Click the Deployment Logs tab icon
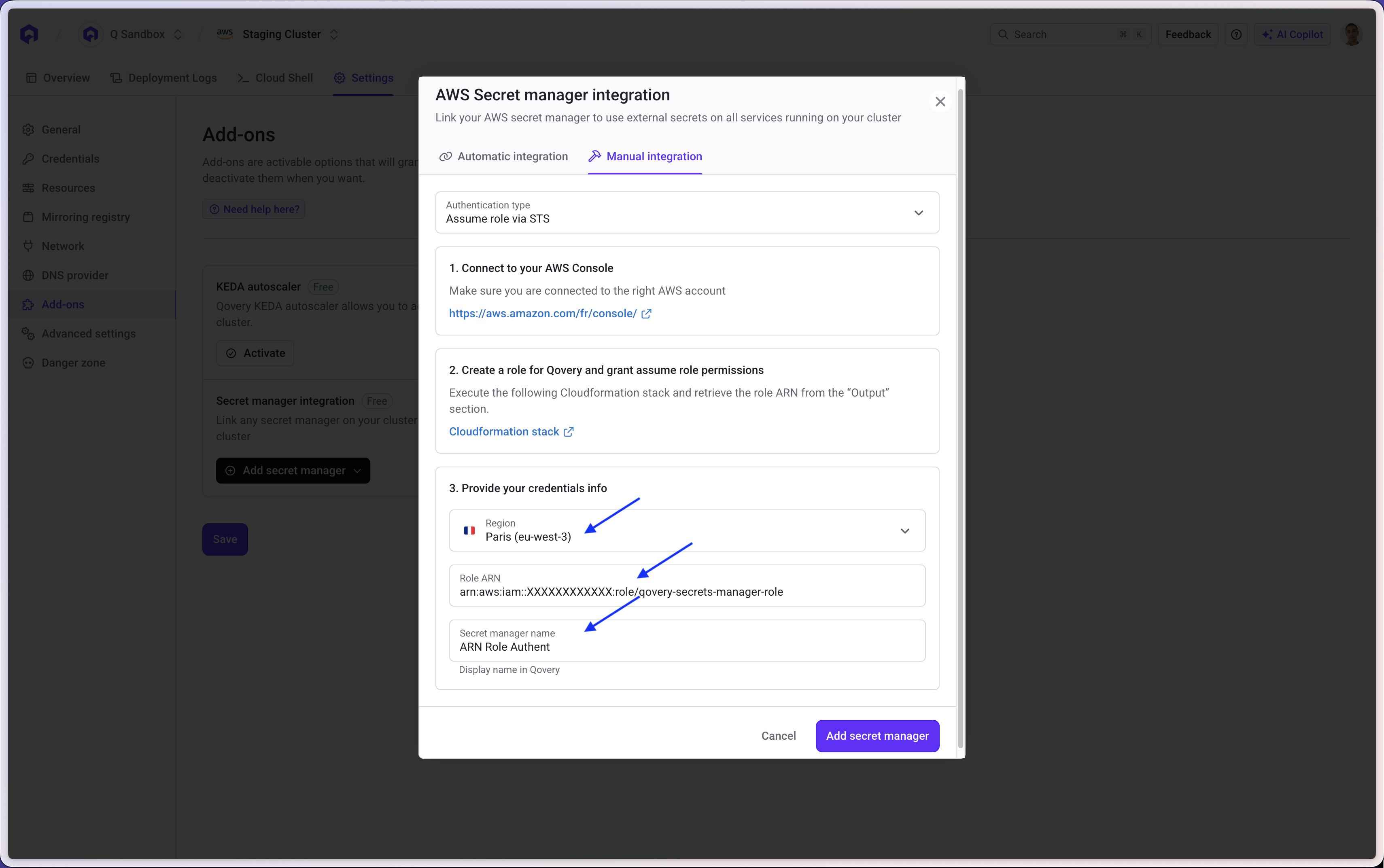 117,78
